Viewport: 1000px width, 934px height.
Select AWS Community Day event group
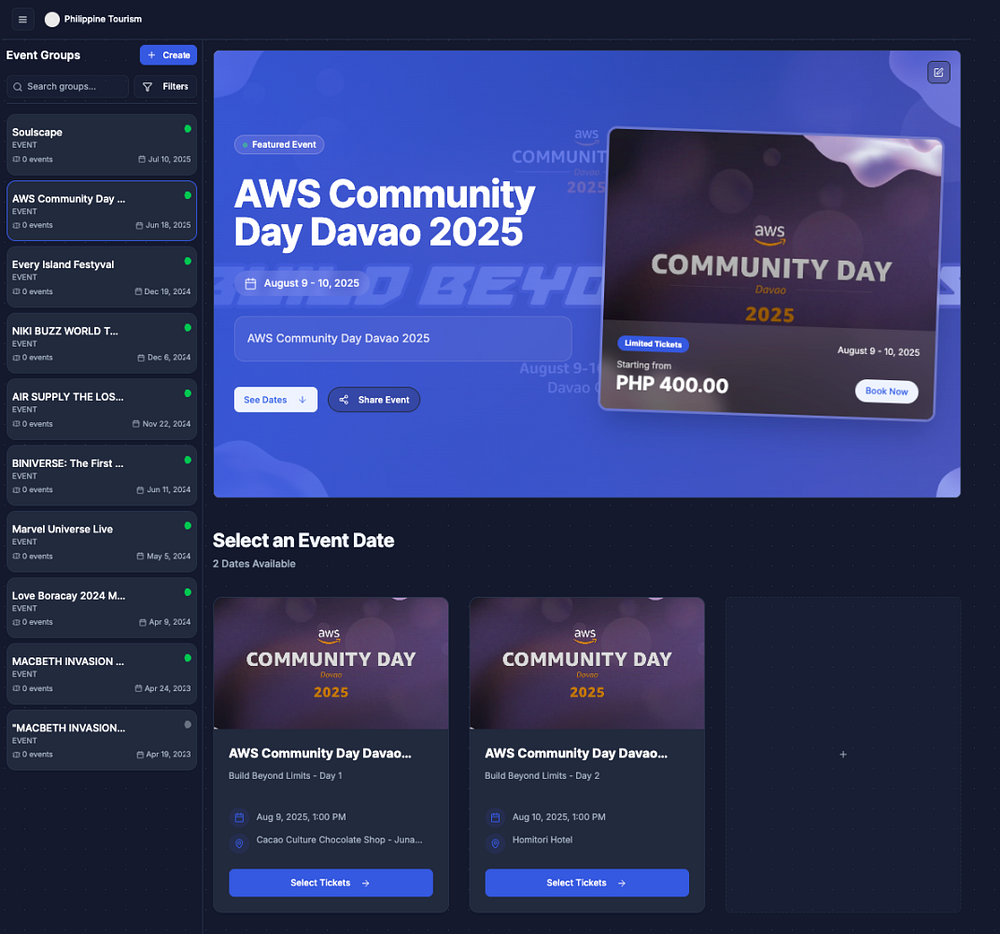(101, 211)
